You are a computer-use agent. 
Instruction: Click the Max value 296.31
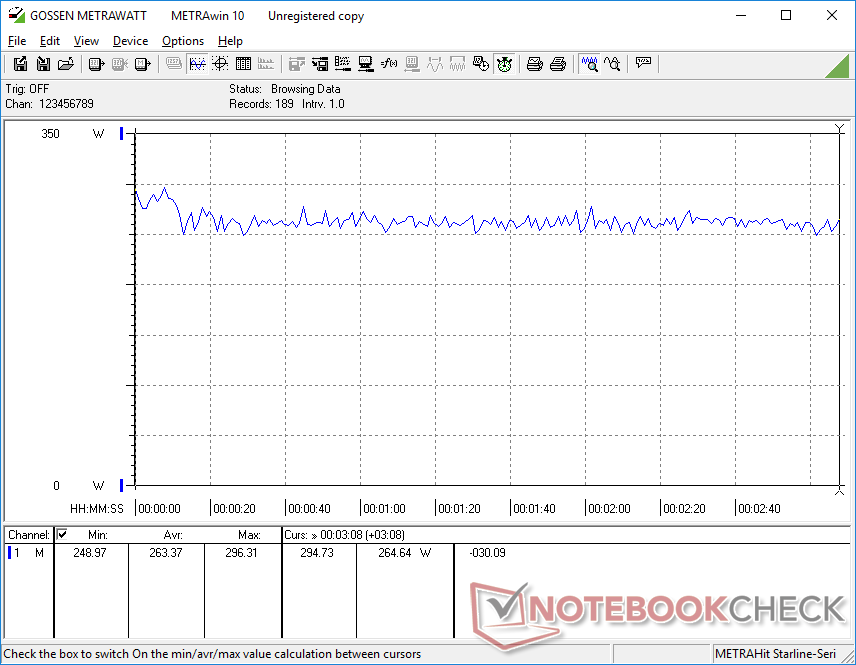pyautogui.click(x=241, y=553)
